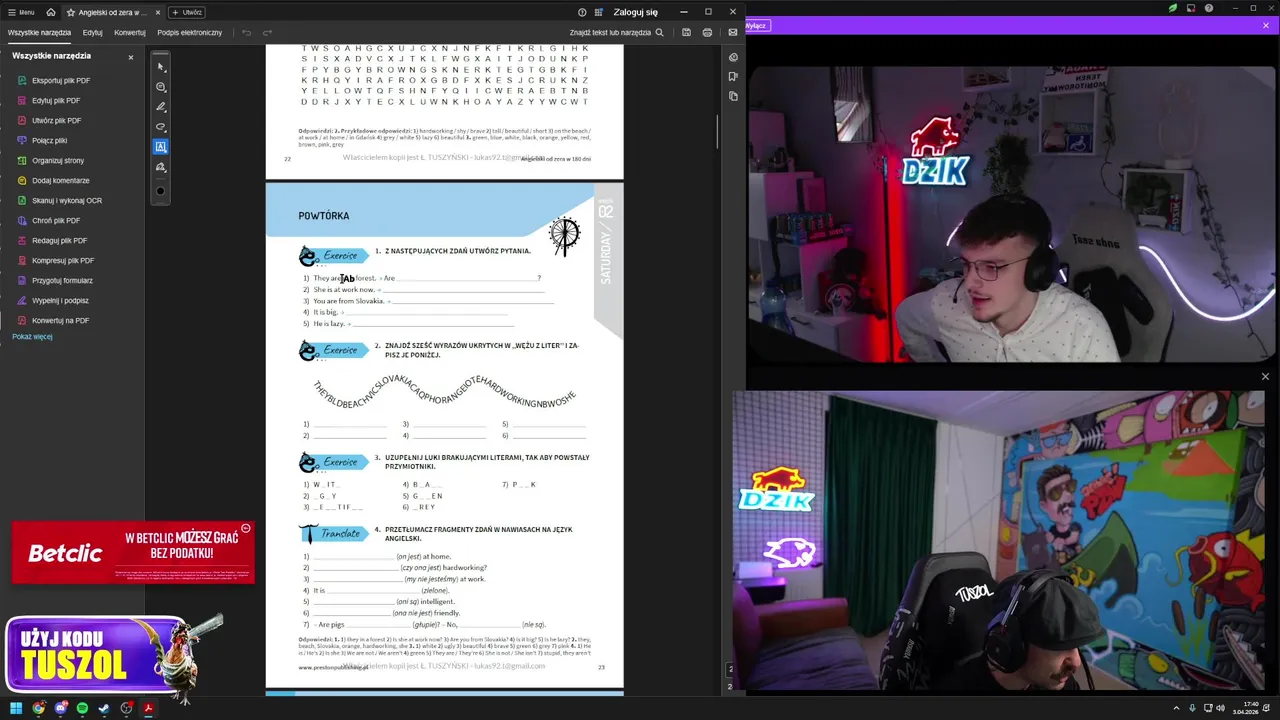Click the redo arrow
The height and width of the screenshot is (720, 1280).
pos(267,32)
